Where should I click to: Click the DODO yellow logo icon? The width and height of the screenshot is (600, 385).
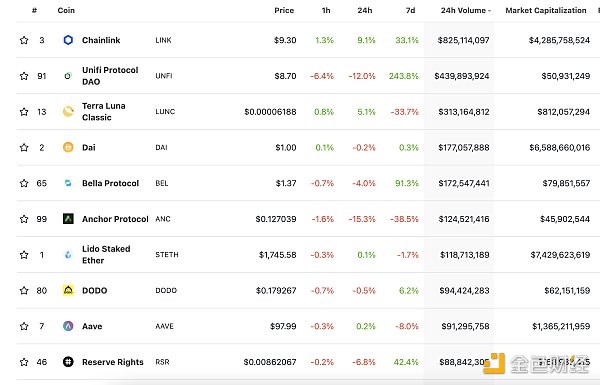[68, 290]
